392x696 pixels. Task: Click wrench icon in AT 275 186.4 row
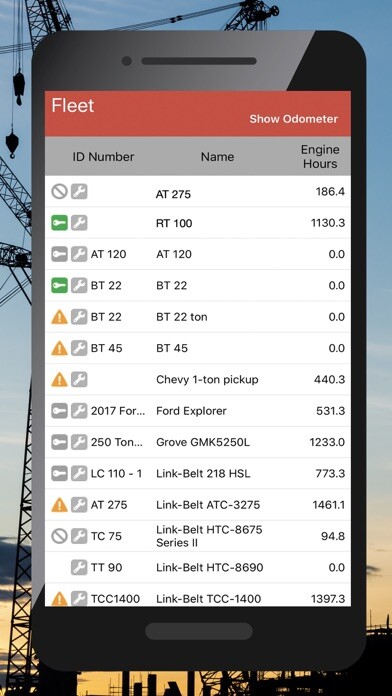click(x=79, y=191)
